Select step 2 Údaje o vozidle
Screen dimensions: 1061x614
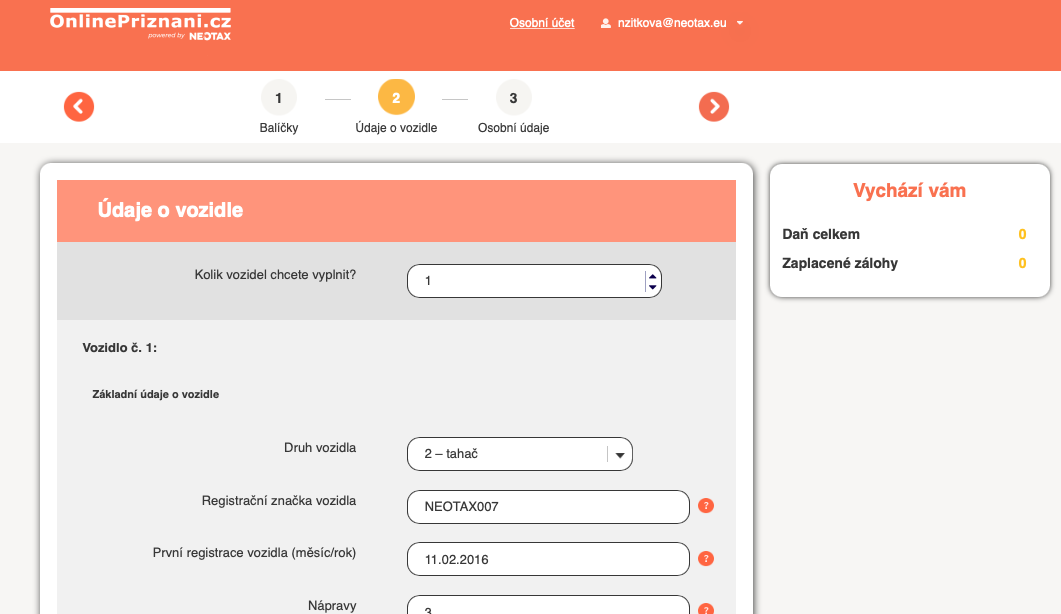point(396,98)
